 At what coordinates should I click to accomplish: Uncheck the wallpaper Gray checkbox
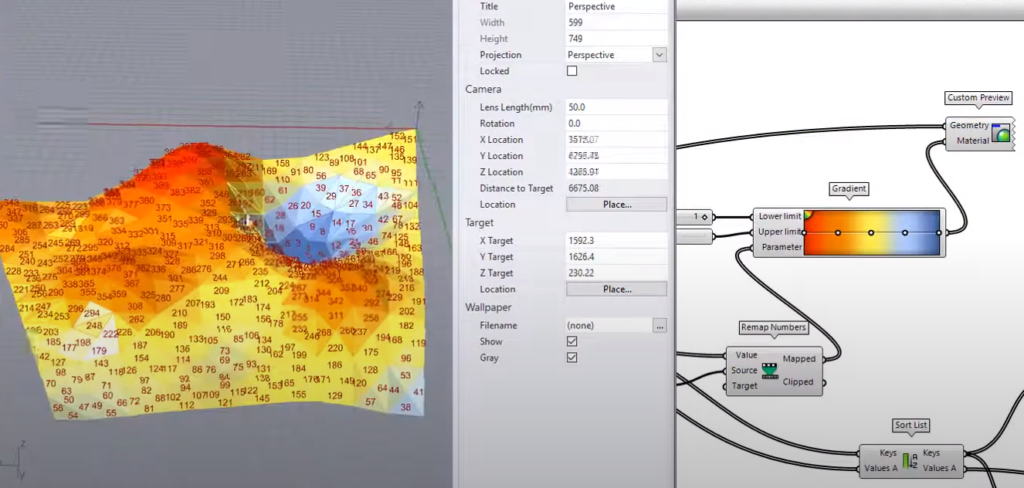[572, 358]
